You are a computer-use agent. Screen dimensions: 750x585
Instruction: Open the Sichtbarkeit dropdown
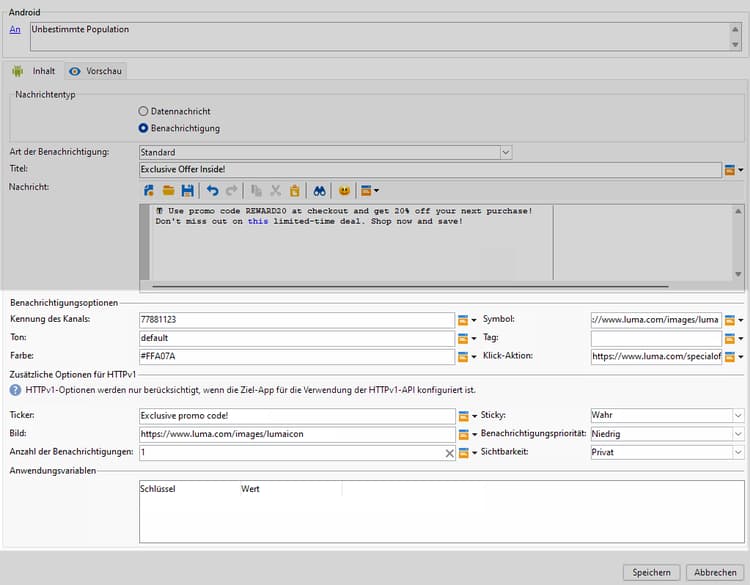738,452
